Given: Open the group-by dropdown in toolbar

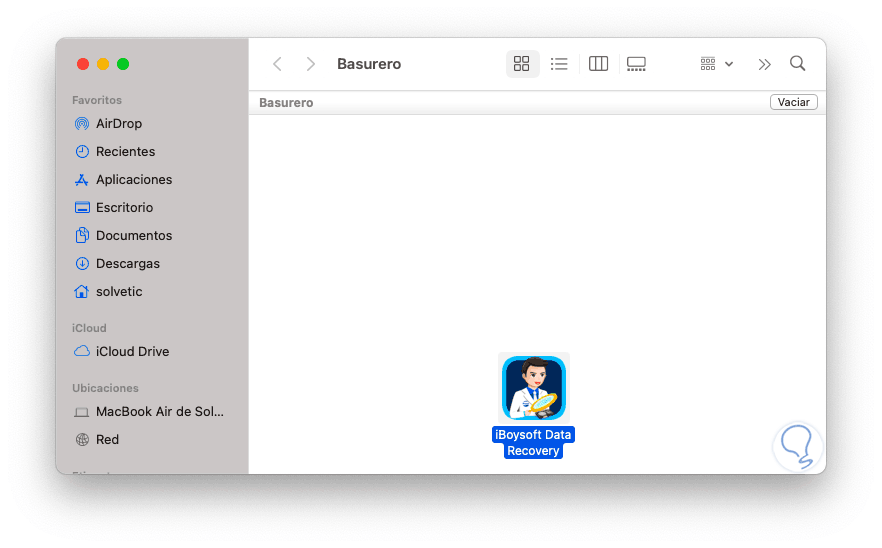Looking at the screenshot, I should click(717, 64).
